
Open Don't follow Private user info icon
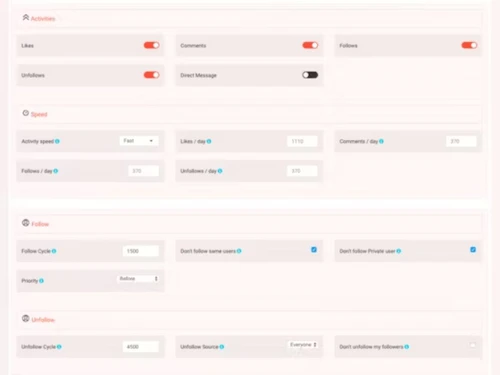[399, 251]
